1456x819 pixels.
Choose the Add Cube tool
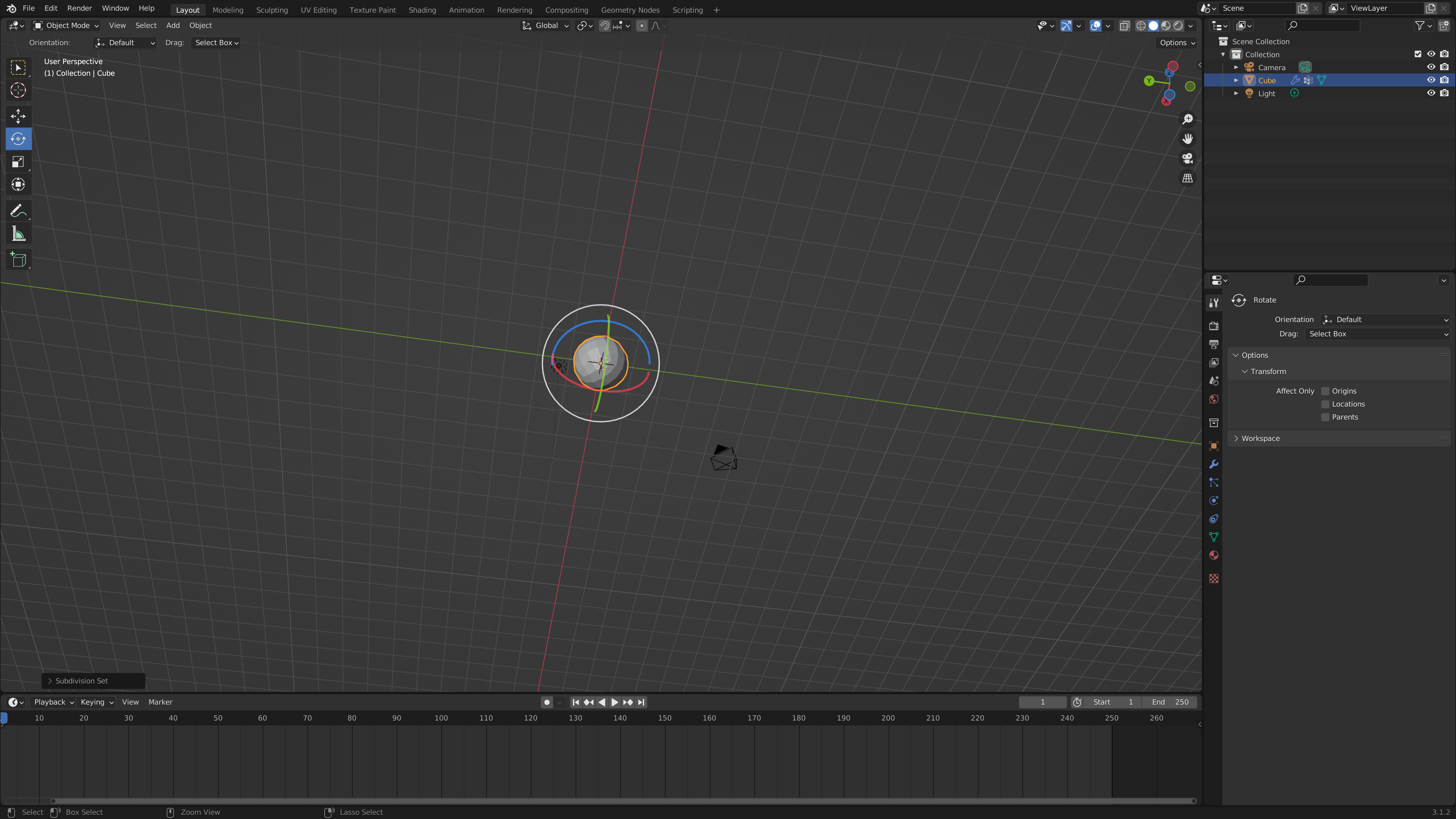pos(18,260)
